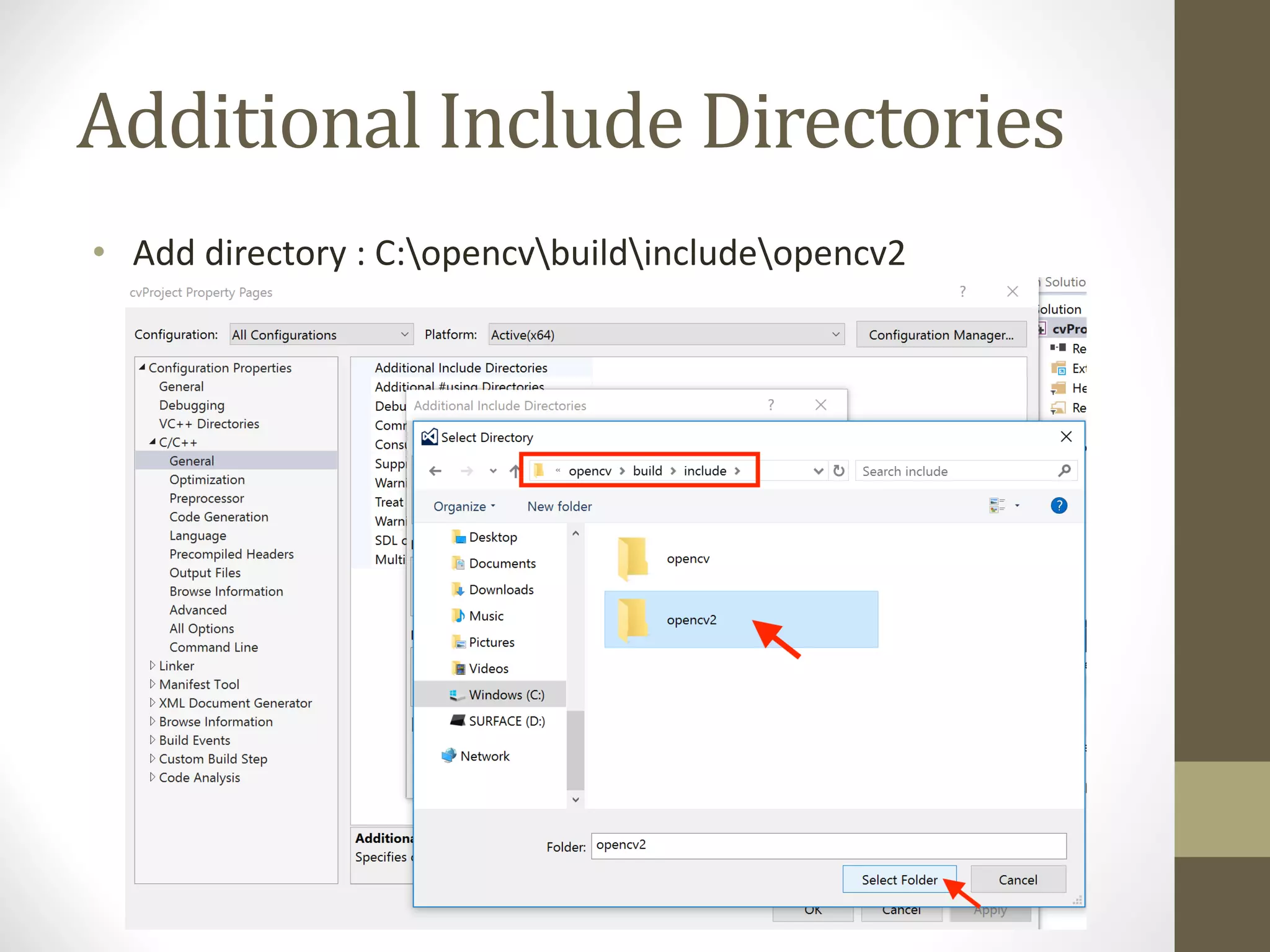Open the opencv folder
The width and height of the screenshot is (1270, 952).
[687, 558]
